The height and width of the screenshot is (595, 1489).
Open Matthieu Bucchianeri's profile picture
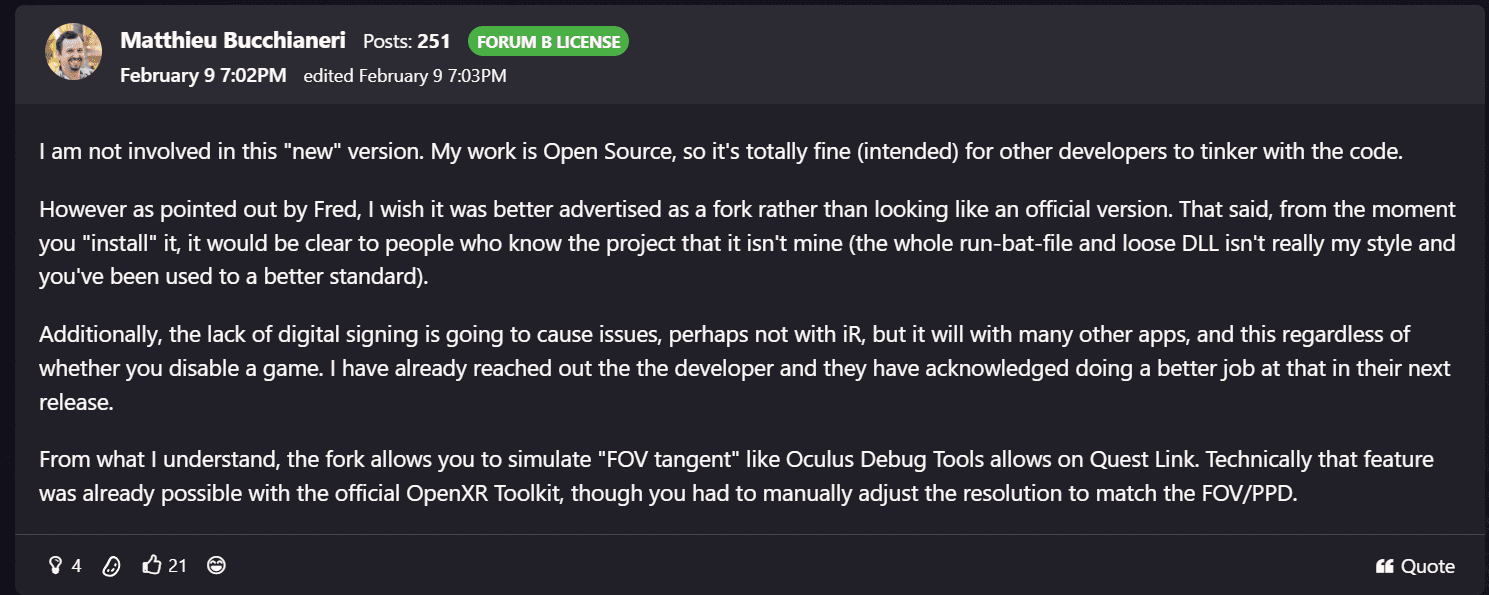click(73, 51)
